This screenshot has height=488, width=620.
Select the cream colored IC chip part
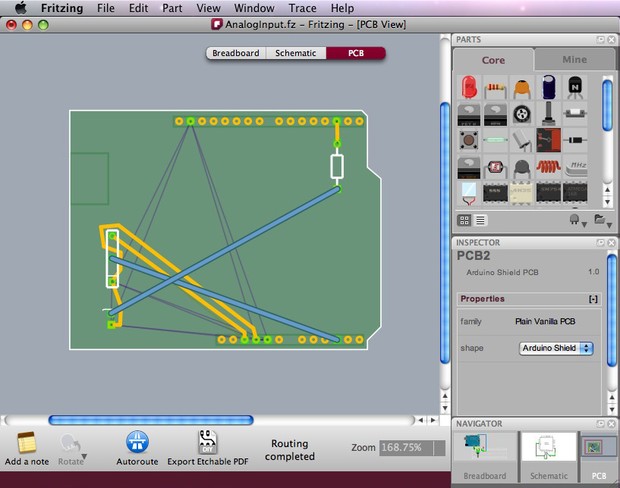tap(522, 193)
